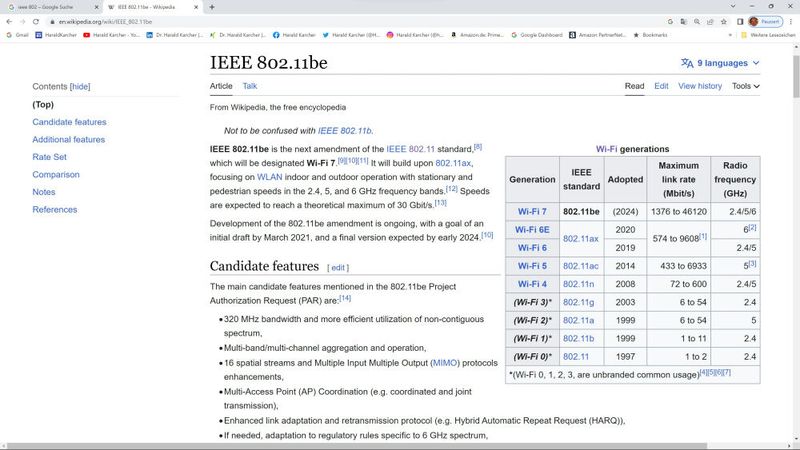Viewport: 800px width, 450px height.
Task: Open the Facebook Harald Karcher bookmark
Action: 294,35
